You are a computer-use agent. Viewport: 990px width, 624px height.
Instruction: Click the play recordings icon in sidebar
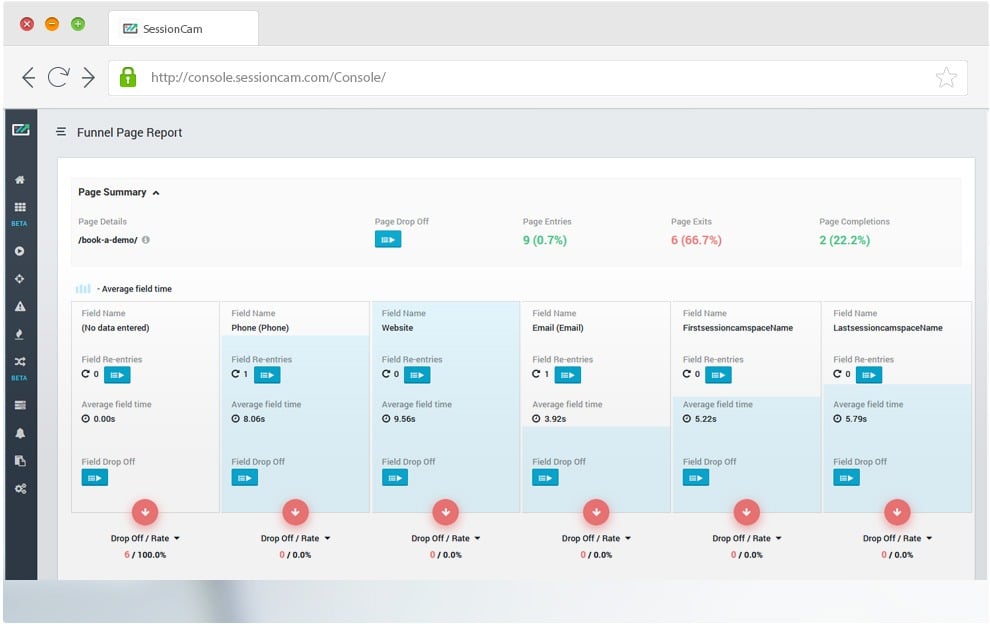pos(20,252)
